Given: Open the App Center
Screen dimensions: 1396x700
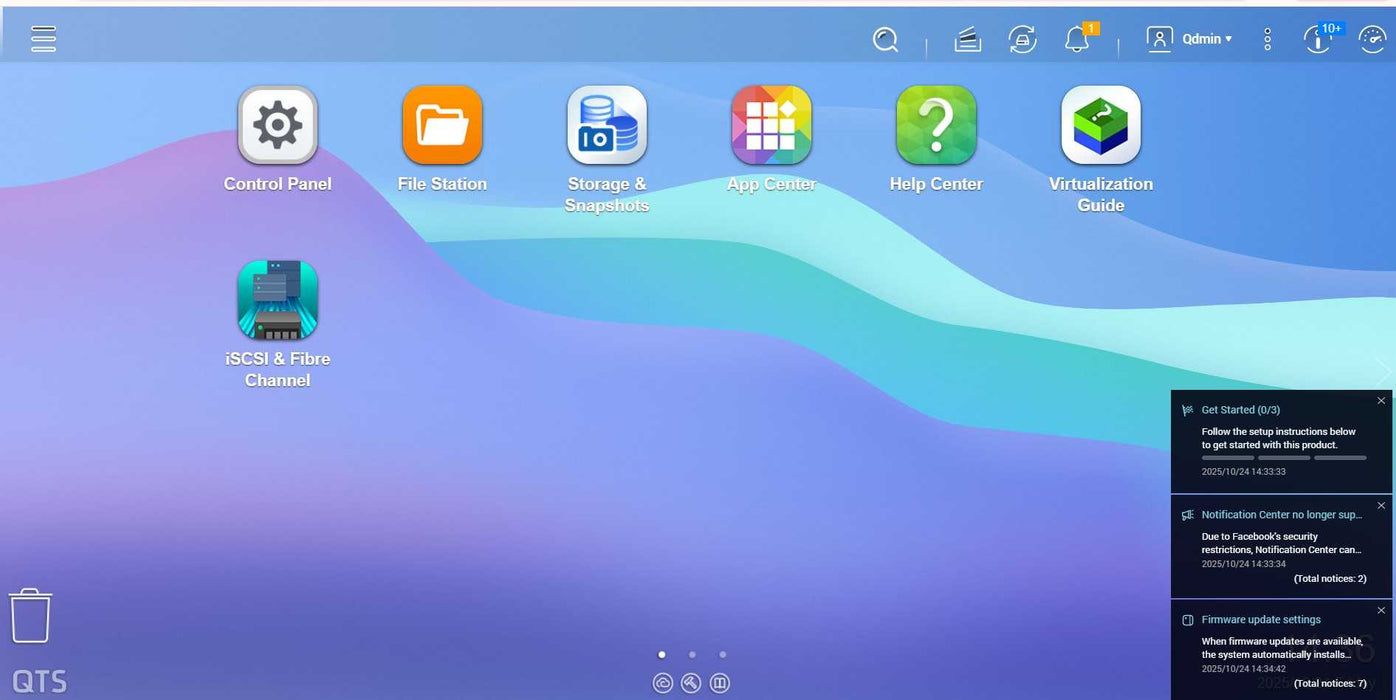Looking at the screenshot, I should (771, 126).
